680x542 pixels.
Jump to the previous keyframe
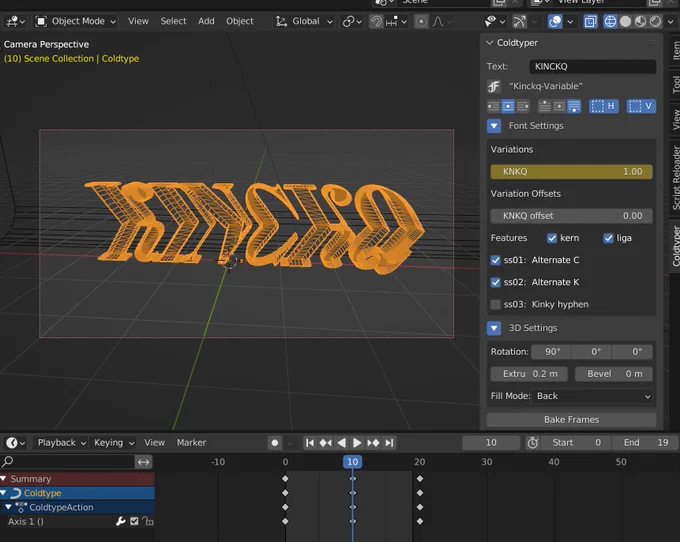[326, 443]
